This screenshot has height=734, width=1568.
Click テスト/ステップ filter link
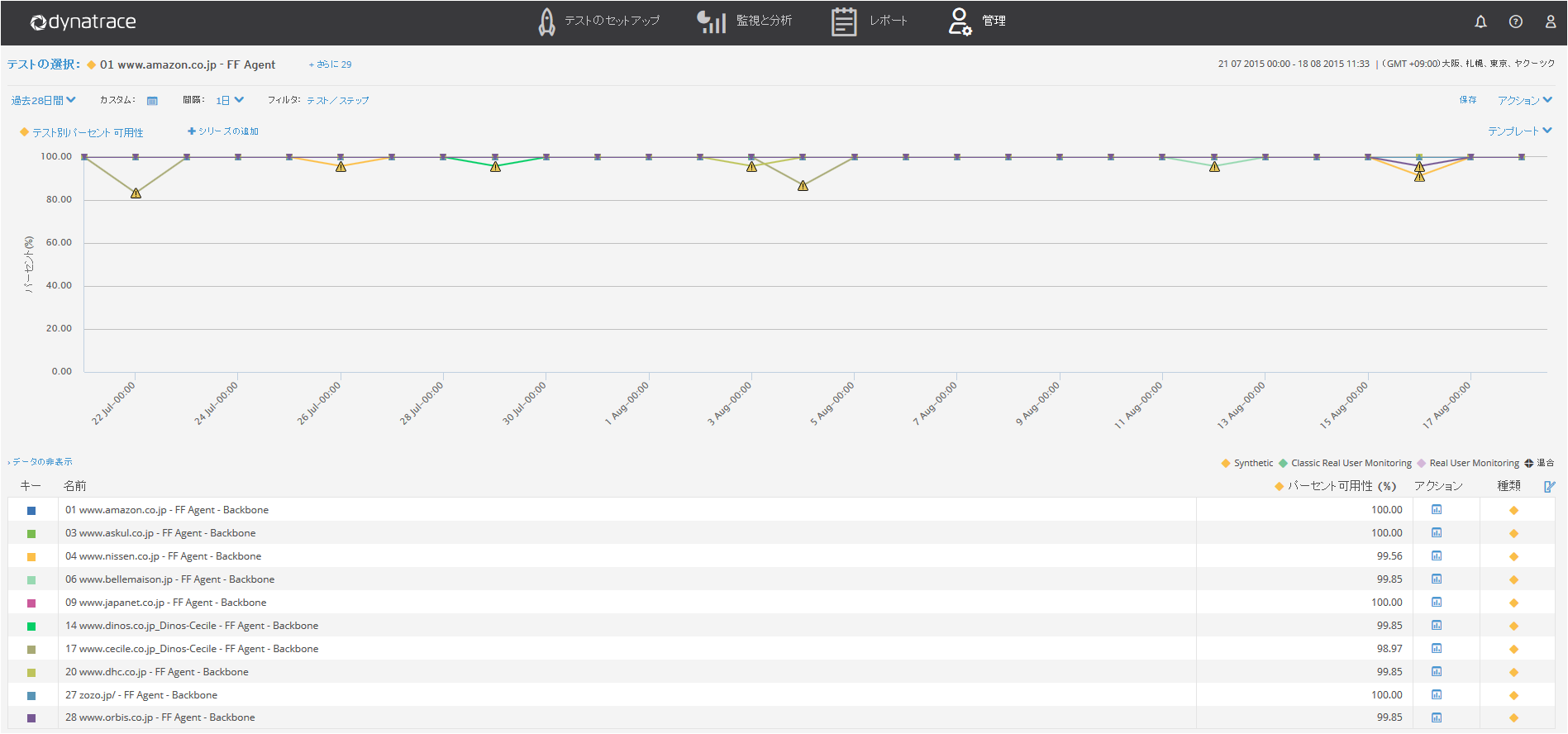pos(338,101)
